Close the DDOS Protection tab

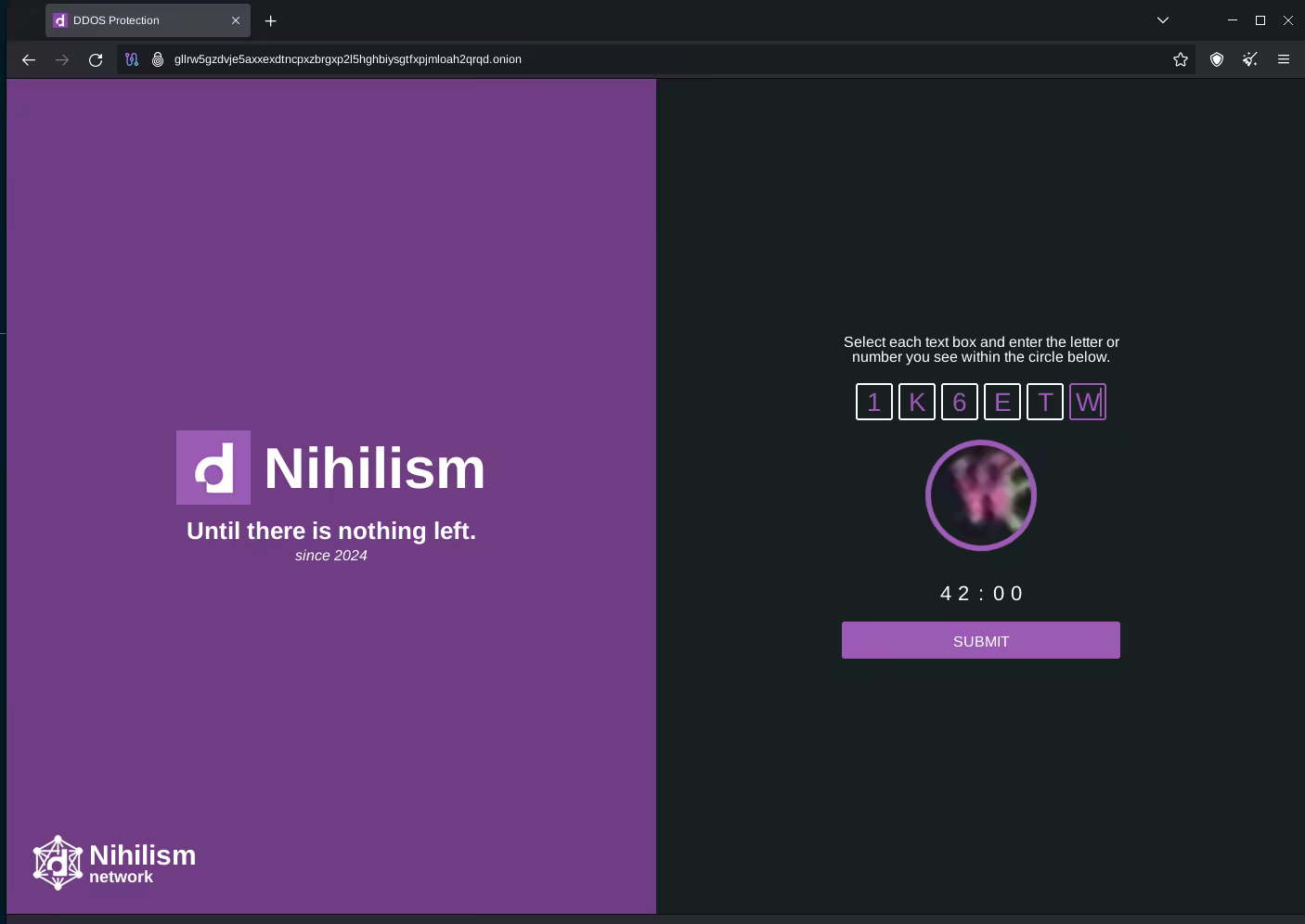coord(236,20)
